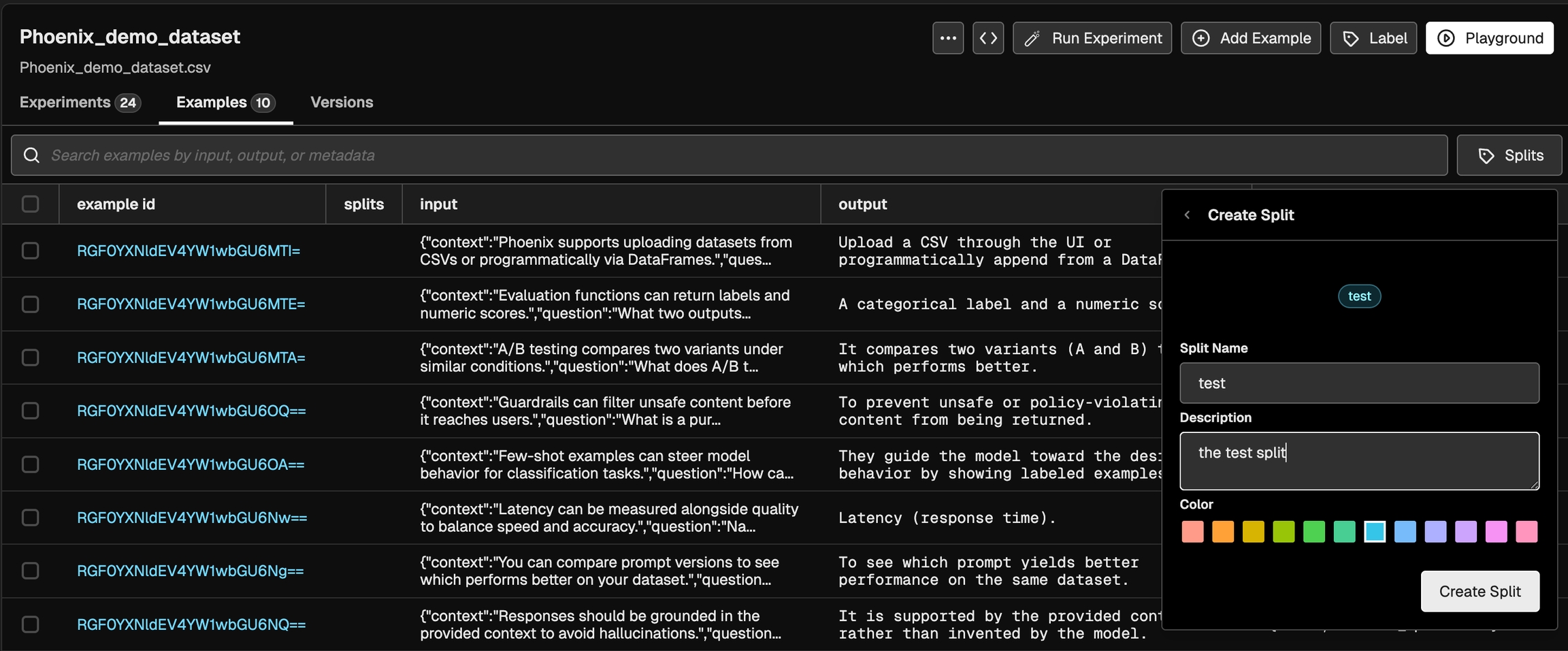
Task: Select checkbox for RGF0YXNldEV4YW1wbGU6Nw== row
Action: (x=31, y=518)
